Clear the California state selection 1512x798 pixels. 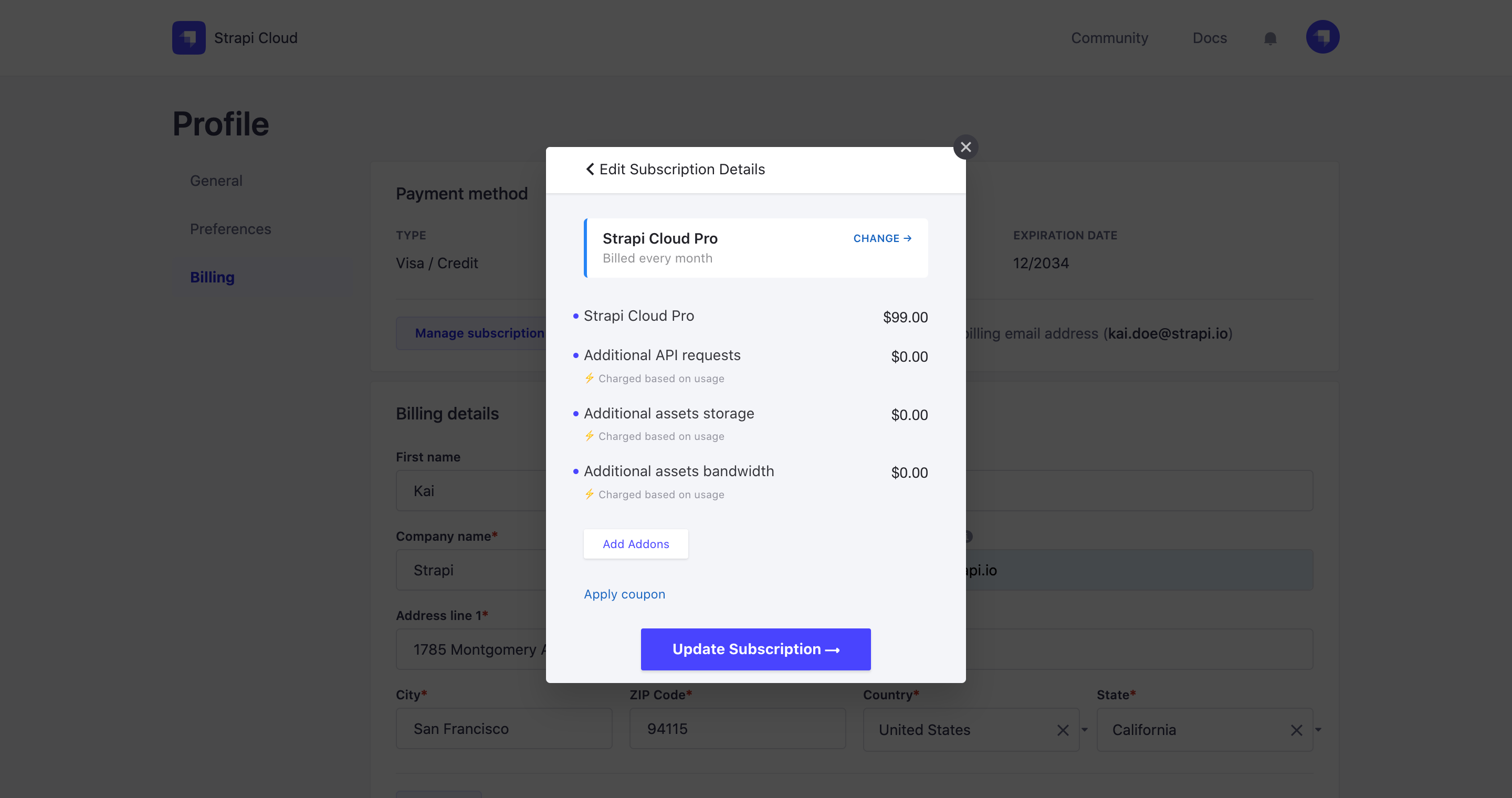1296,730
